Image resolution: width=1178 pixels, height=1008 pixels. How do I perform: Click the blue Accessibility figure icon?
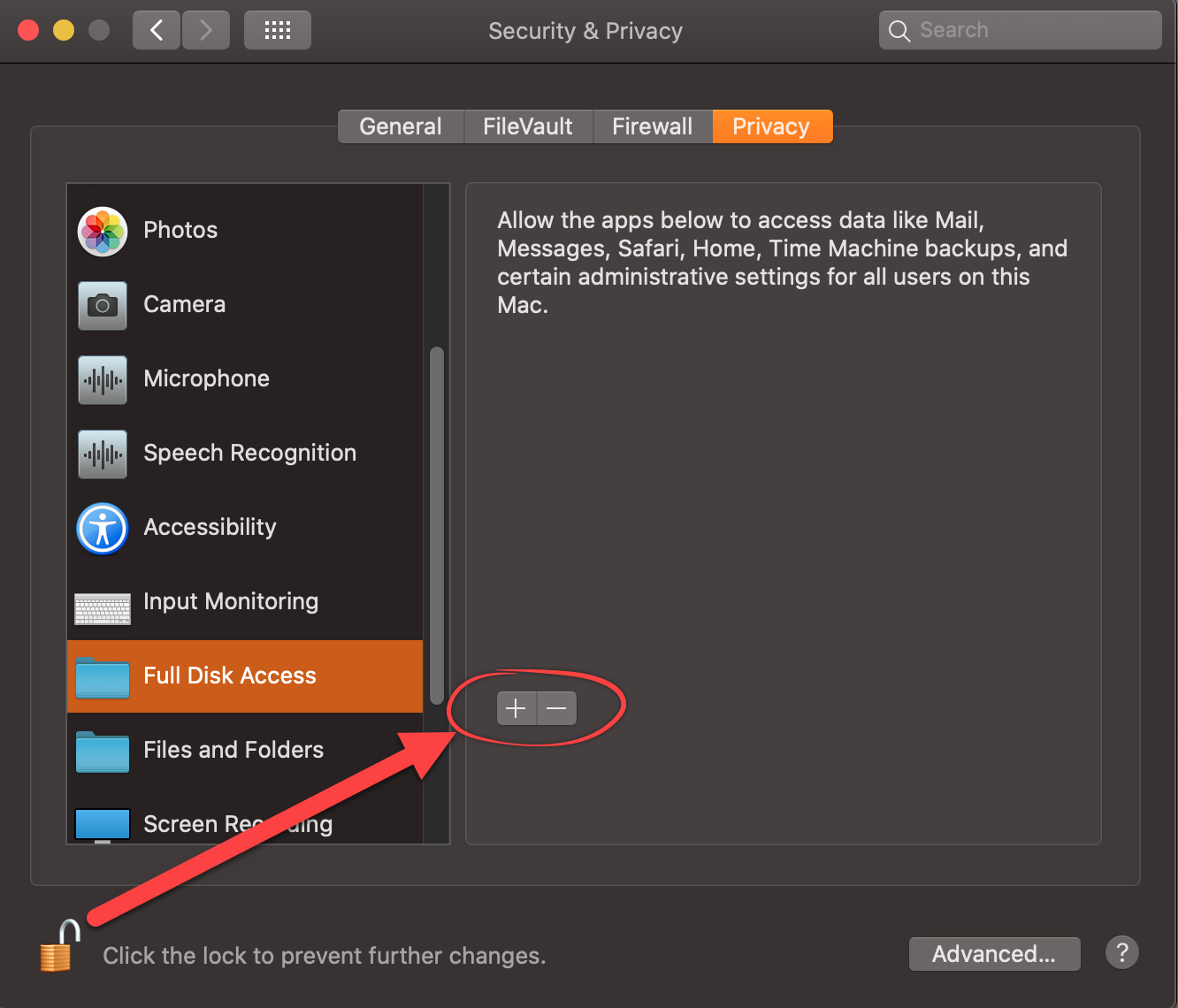103,528
